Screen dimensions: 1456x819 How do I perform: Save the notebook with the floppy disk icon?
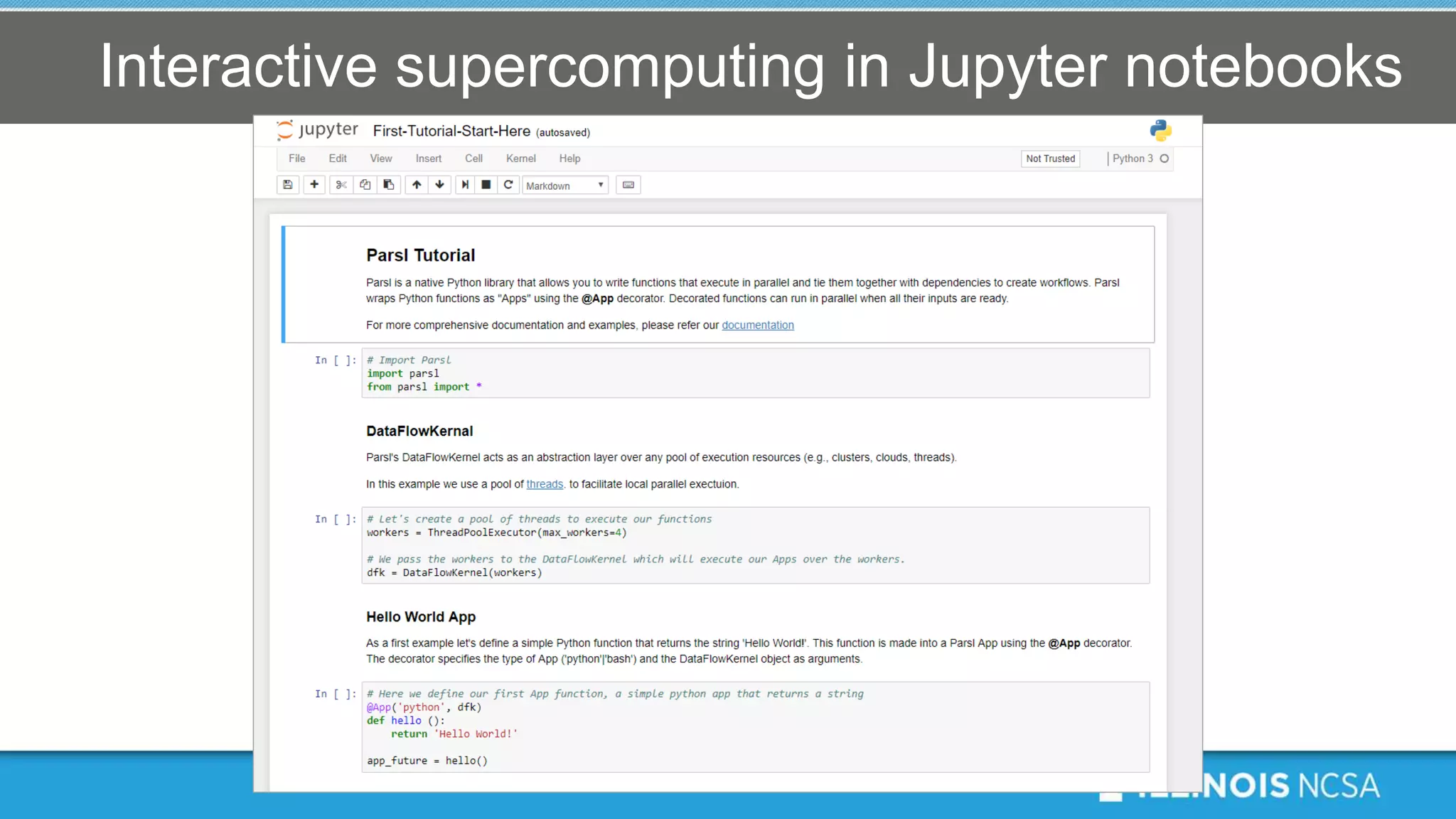click(x=288, y=185)
